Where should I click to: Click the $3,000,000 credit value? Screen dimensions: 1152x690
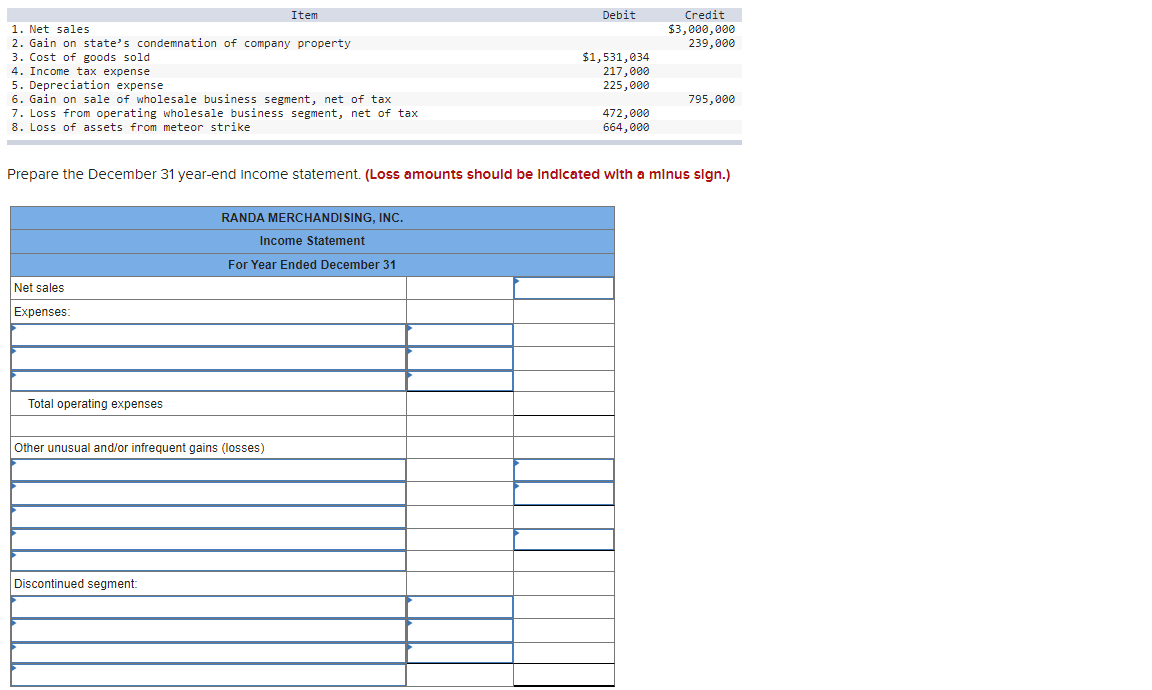tap(702, 29)
